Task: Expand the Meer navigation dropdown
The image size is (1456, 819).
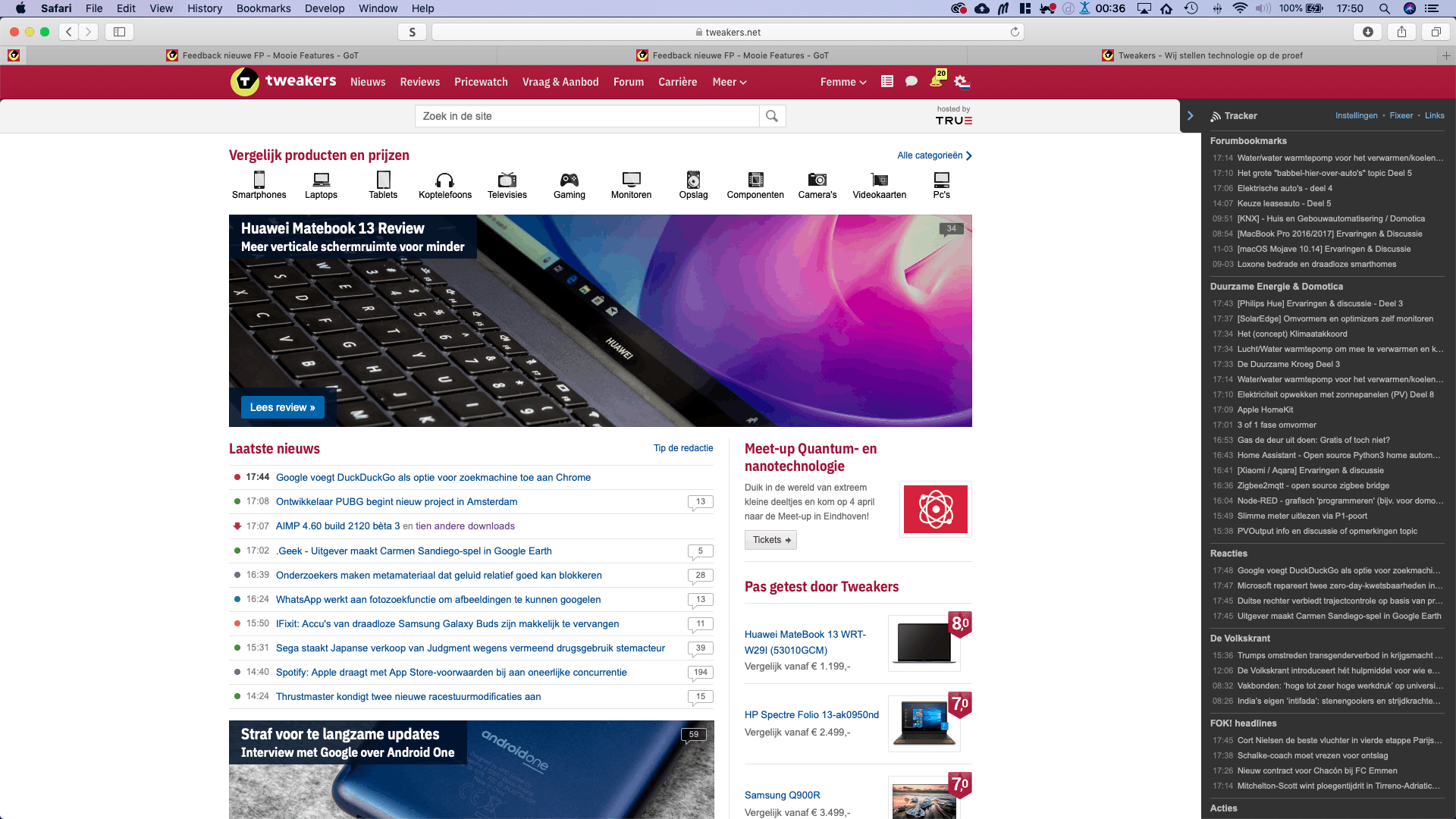Action: (x=730, y=82)
